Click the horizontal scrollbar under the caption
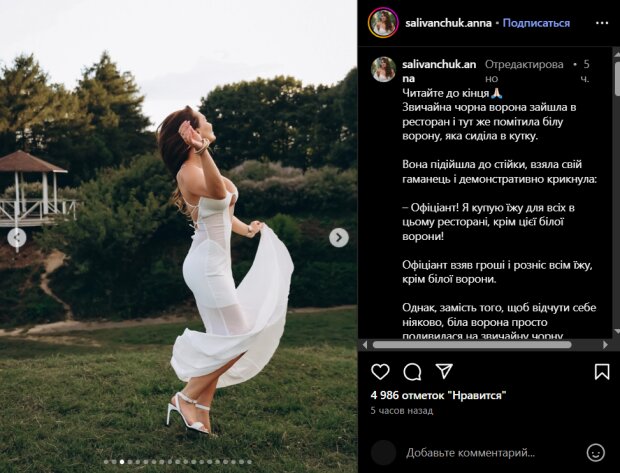 tap(471, 345)
